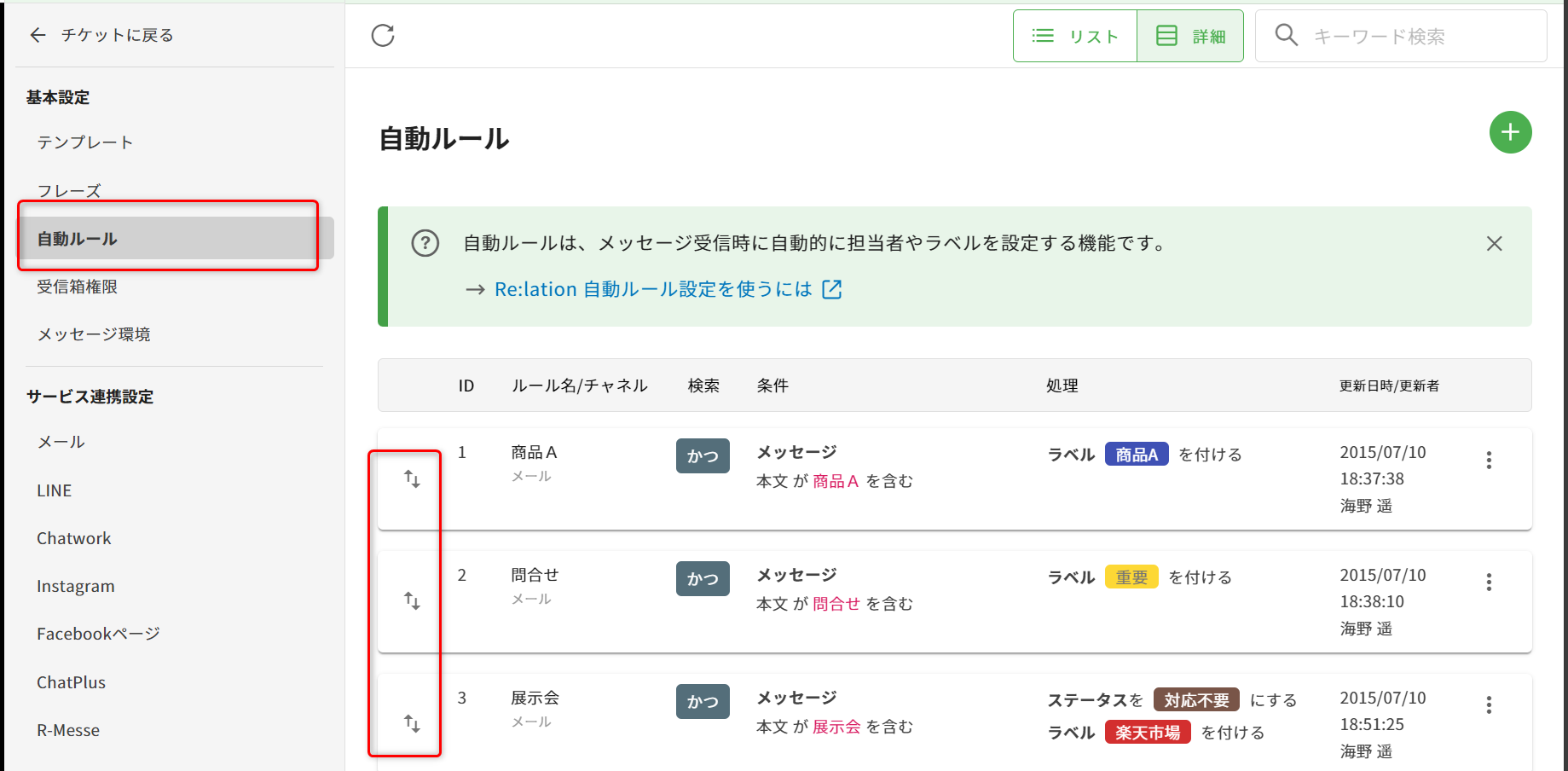Open メッセージ環境 settings
This screenshot has width=1568, height=771.
(x=94, y=334)
